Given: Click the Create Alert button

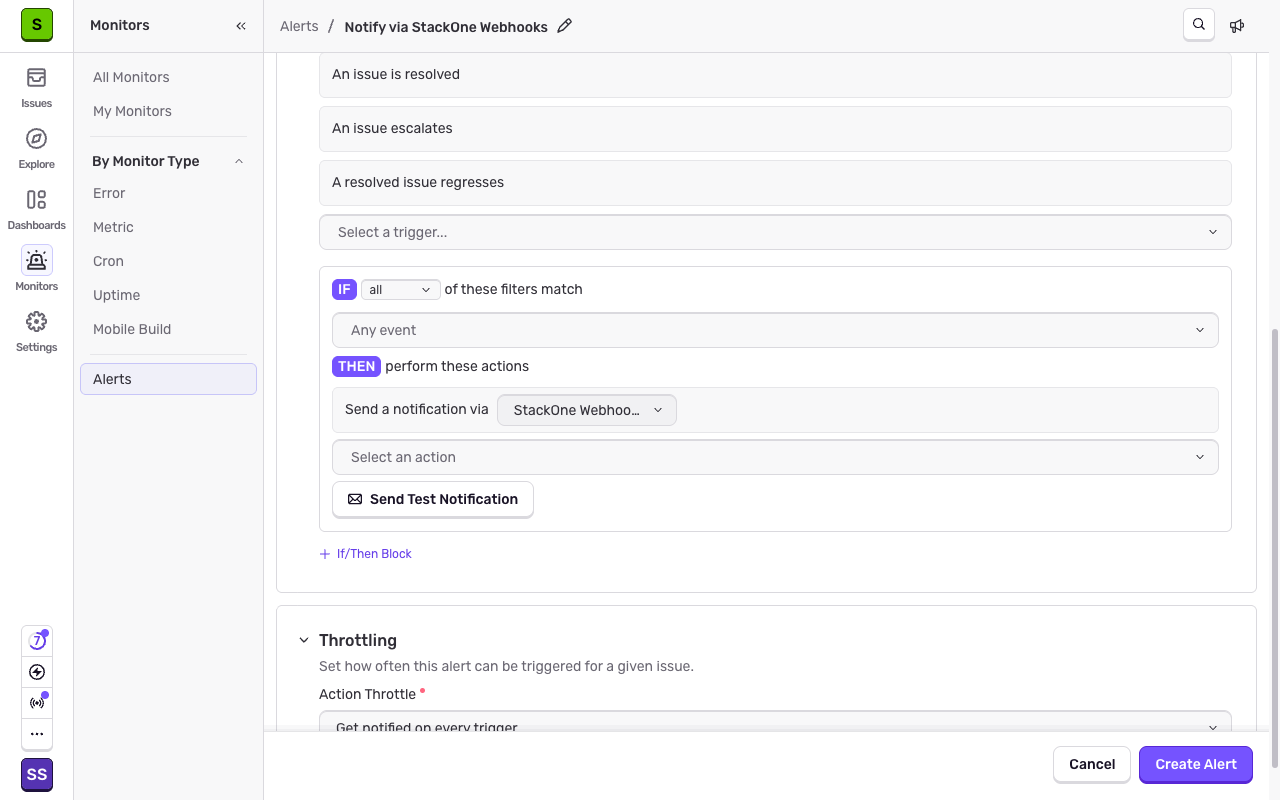Looking at the screenshot, I should [x=1196, y=764].
